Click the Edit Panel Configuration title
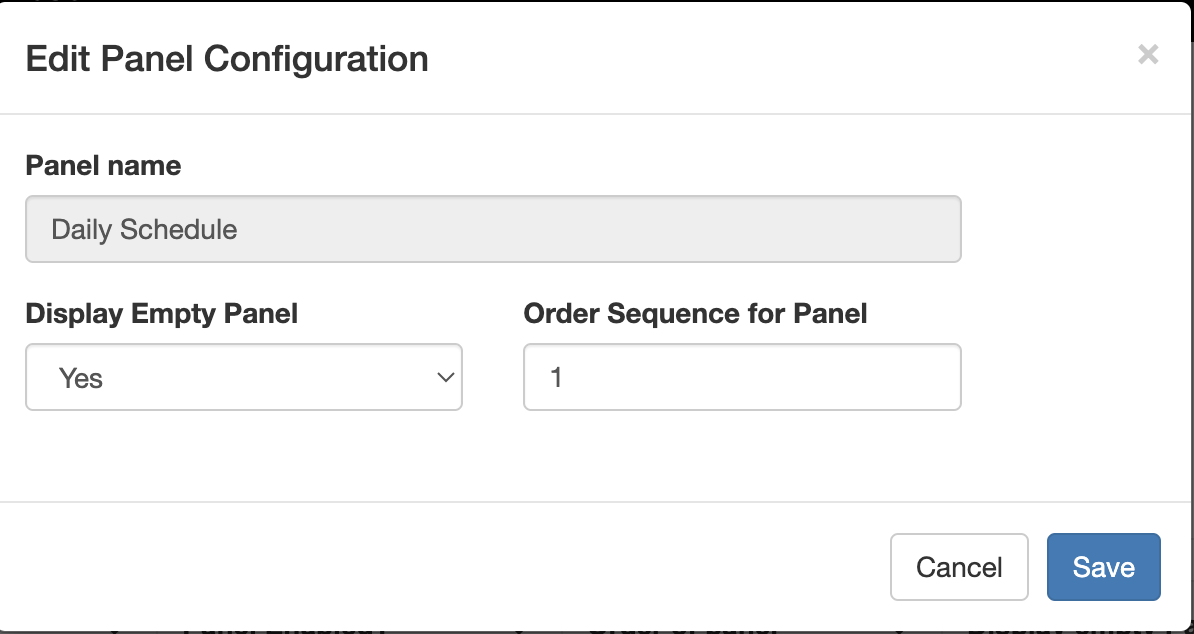Screen dimensions: 1194x634 (227, 59)
